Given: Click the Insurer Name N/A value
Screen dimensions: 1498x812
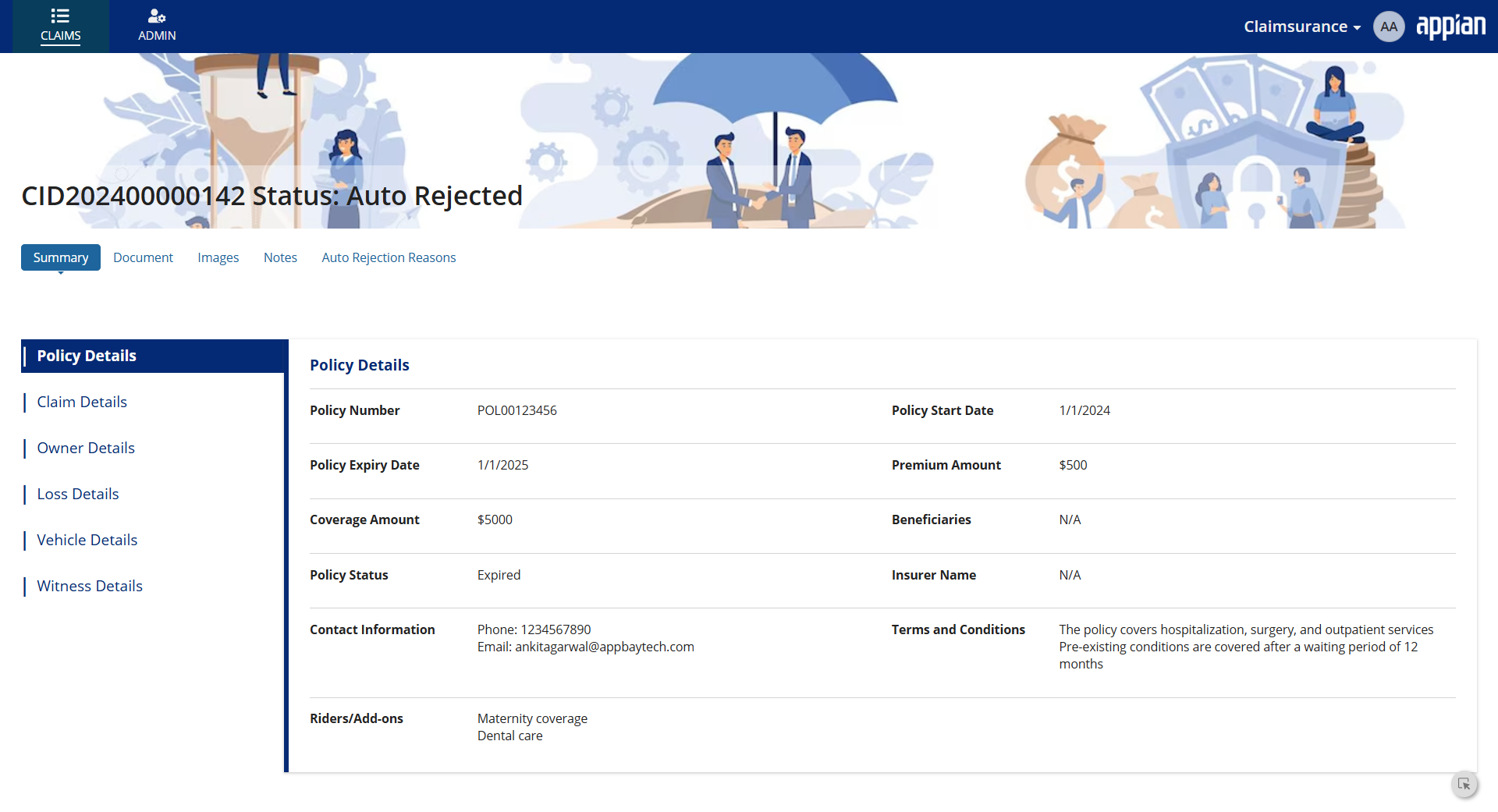Looking at the screenshot, I should point(1070,575).
